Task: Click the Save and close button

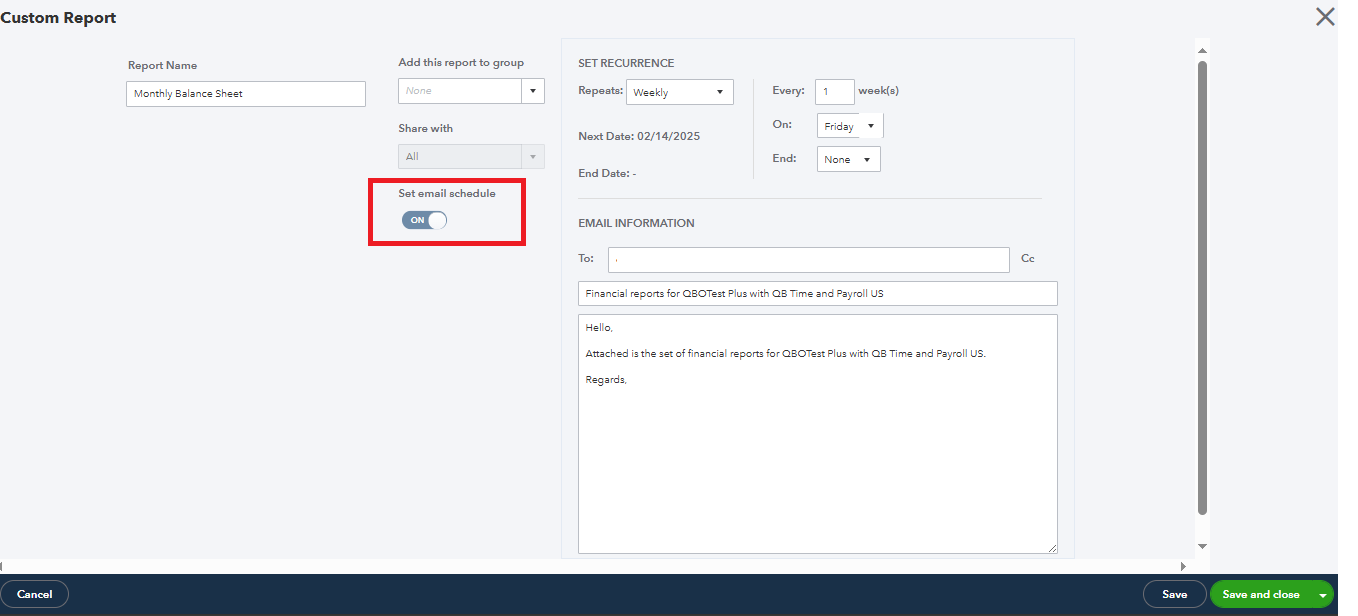Action: [1261, 594]
